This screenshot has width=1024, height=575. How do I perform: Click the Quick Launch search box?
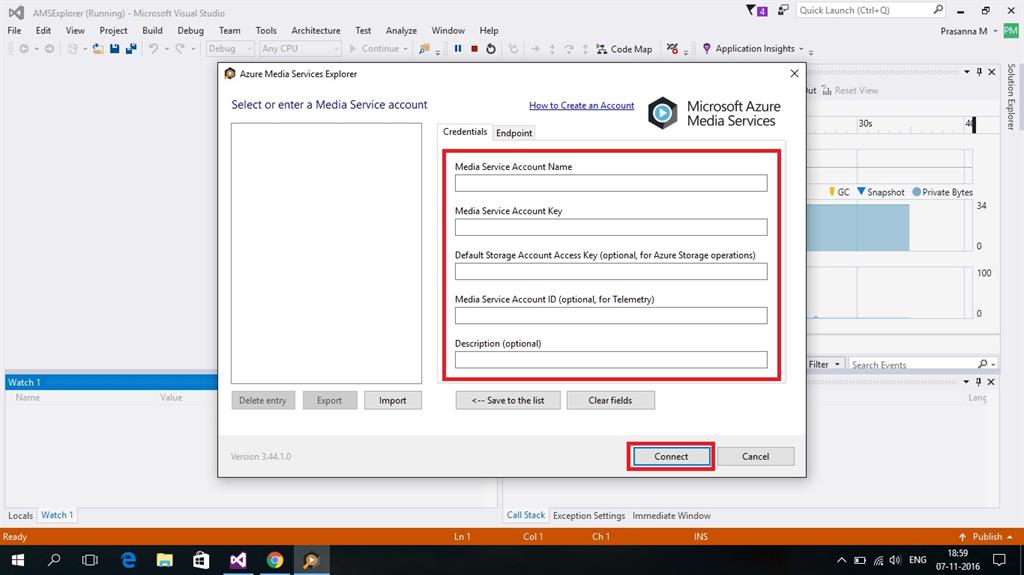(x=865, y=10)
